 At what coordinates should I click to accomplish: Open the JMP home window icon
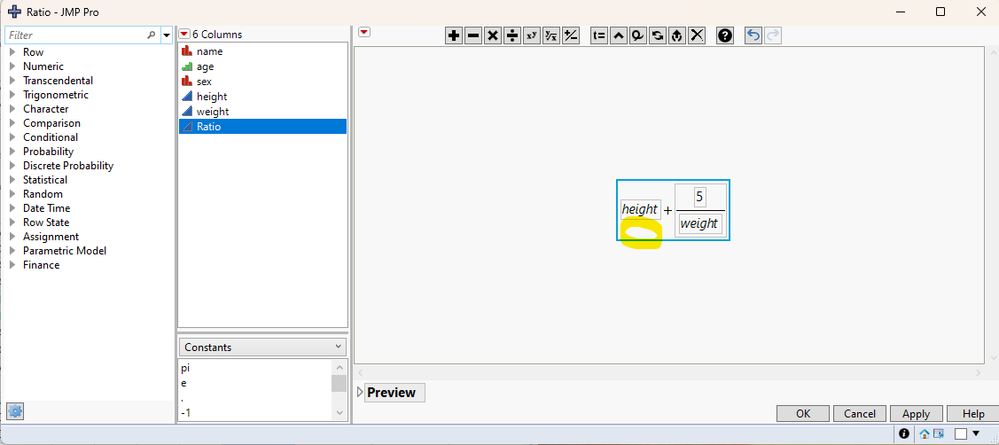coord(924,434)
